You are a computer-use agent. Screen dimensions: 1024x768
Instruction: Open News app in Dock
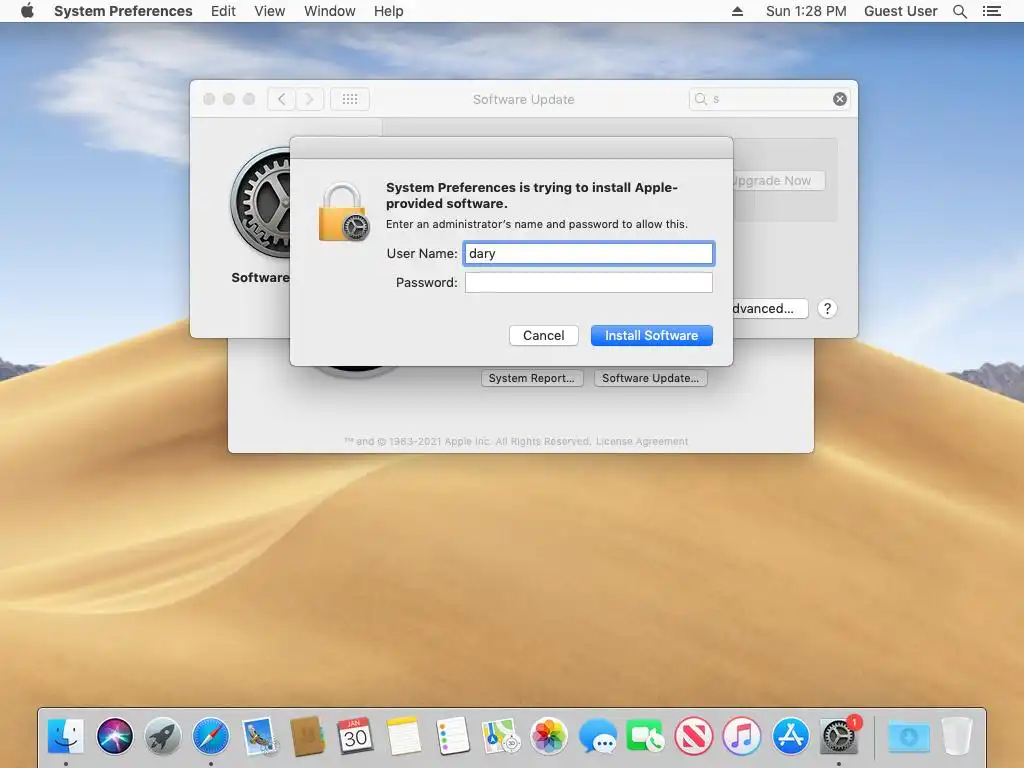pyautogui.click(x=694, y=736)
